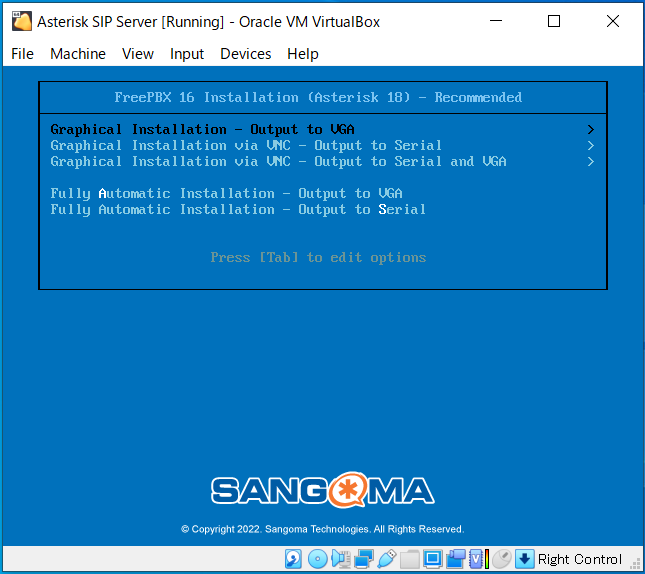Open the File menu
This screenshot has height=574, width=645.
[x=22, y=54]
